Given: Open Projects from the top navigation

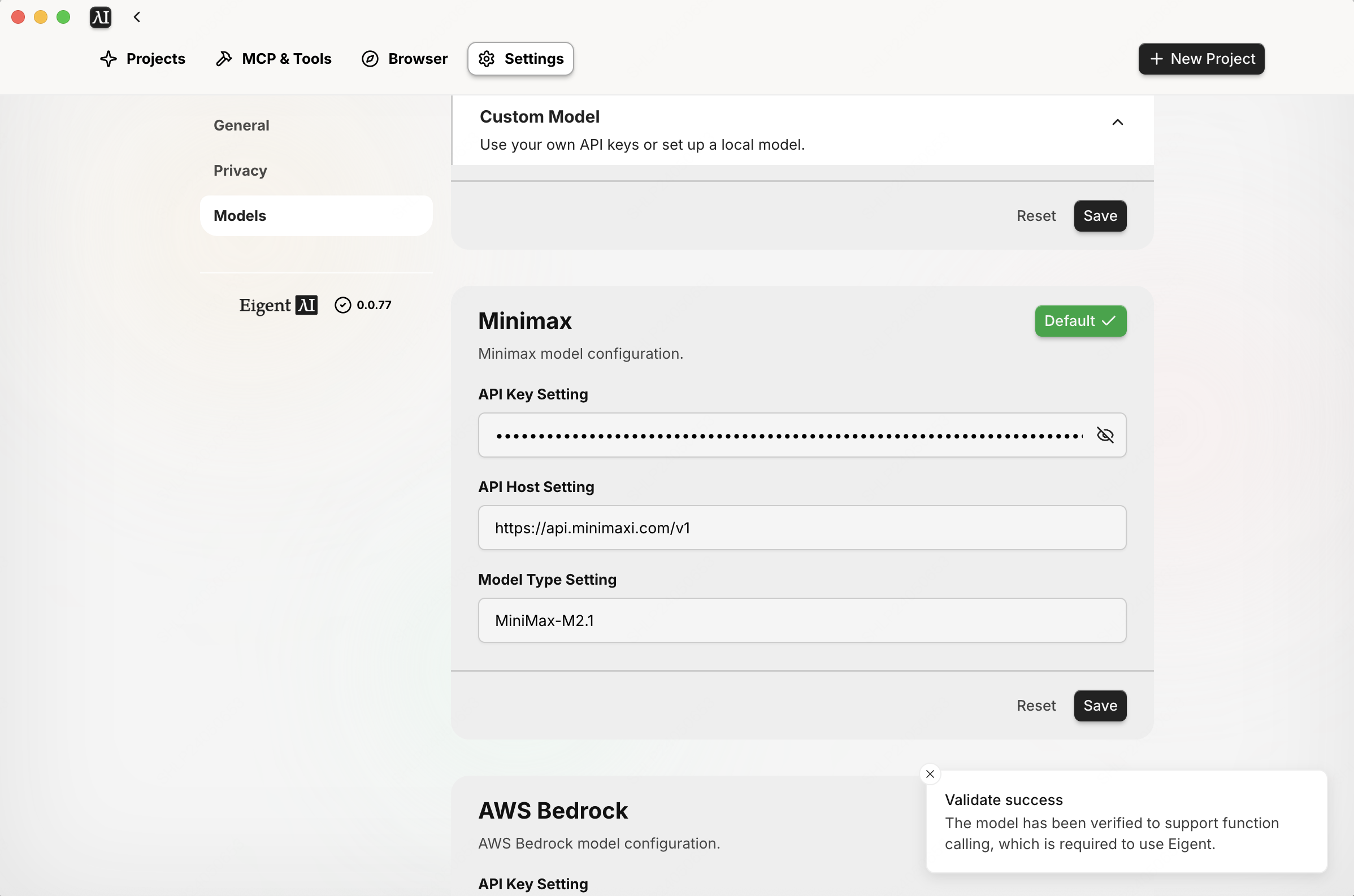Looking at the screenshot, I should 143,59.
